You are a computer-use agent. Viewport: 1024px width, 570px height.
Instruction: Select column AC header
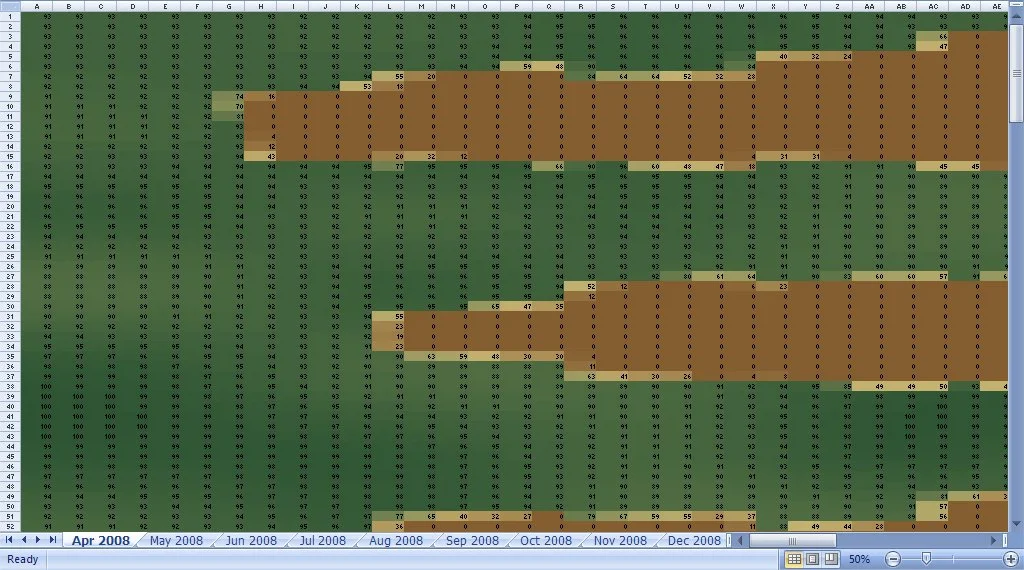[933, 6]
